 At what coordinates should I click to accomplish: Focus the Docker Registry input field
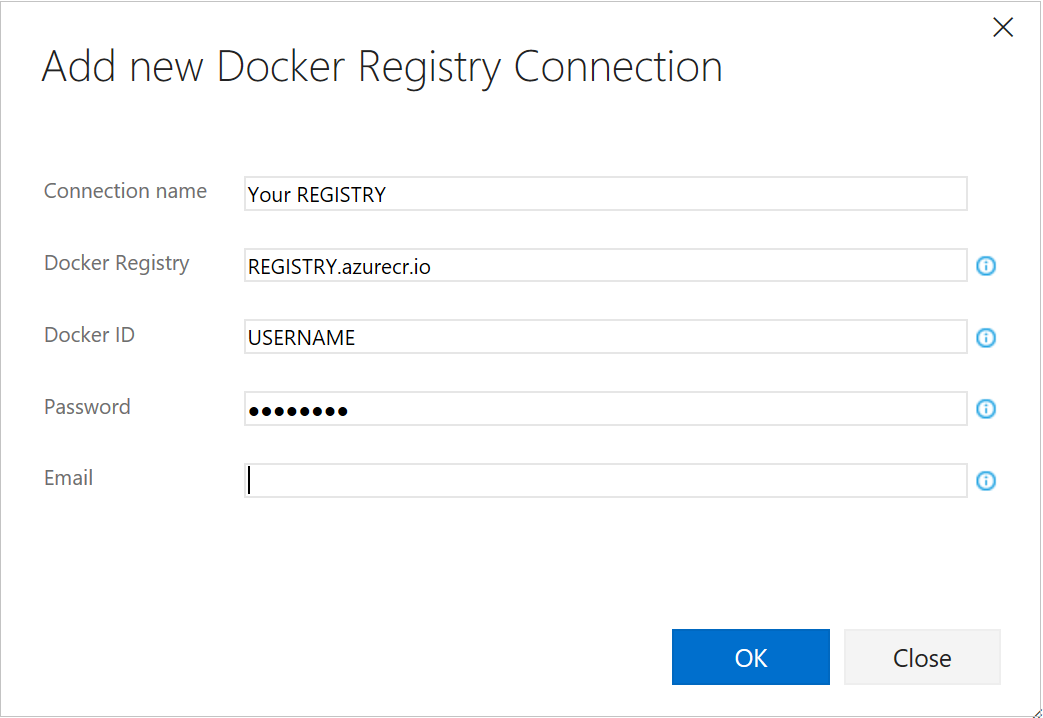(605, 266)
